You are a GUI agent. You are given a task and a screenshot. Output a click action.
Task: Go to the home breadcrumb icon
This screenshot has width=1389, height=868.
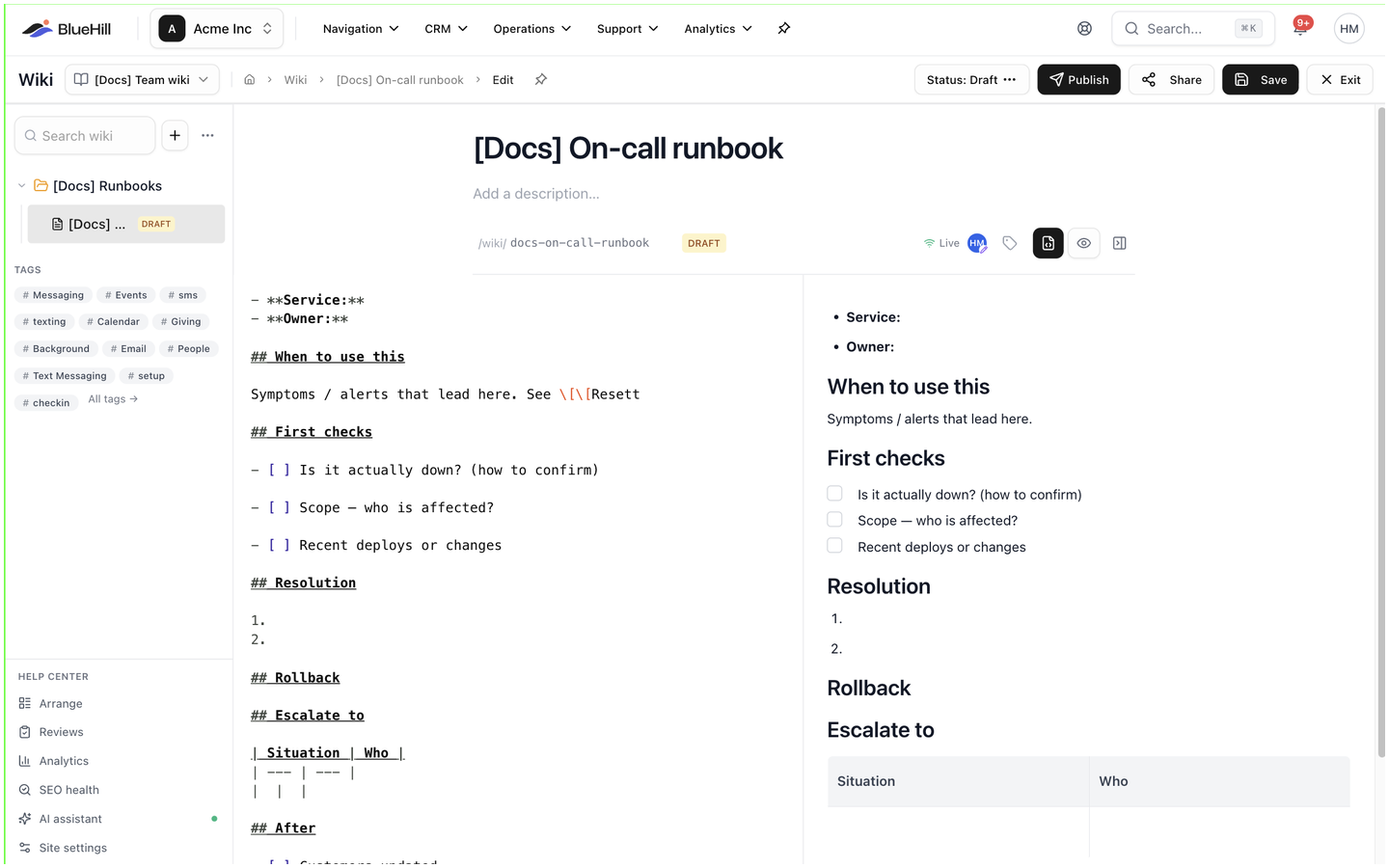pos(250,80)
